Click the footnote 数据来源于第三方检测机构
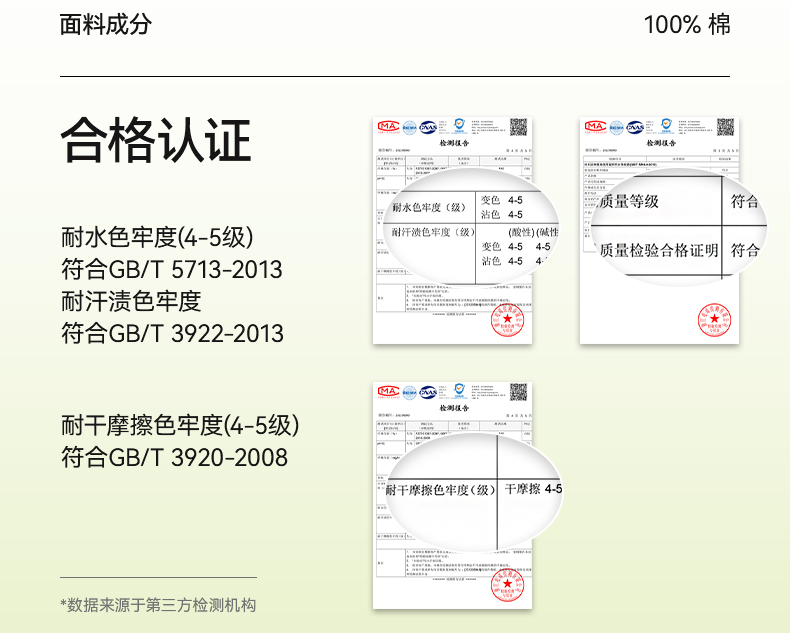 point(158,605)
